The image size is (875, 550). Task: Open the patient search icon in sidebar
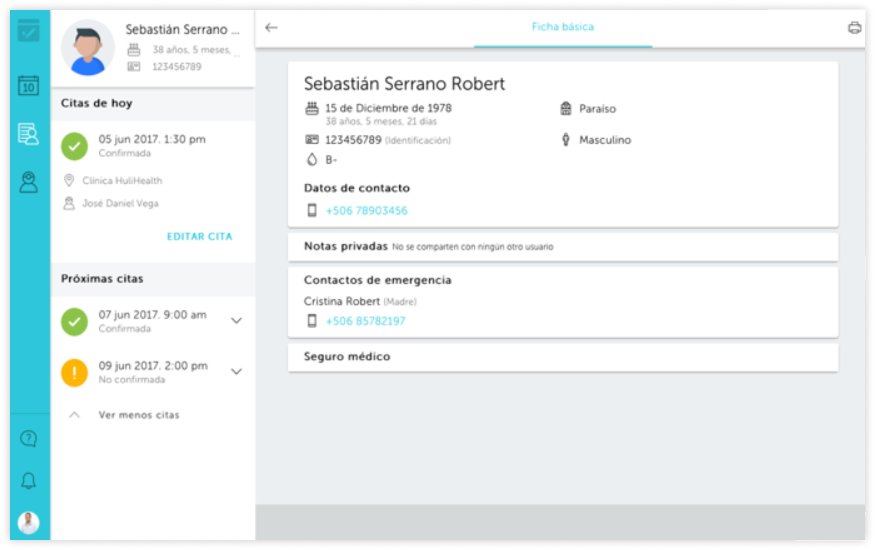[29, 133]
